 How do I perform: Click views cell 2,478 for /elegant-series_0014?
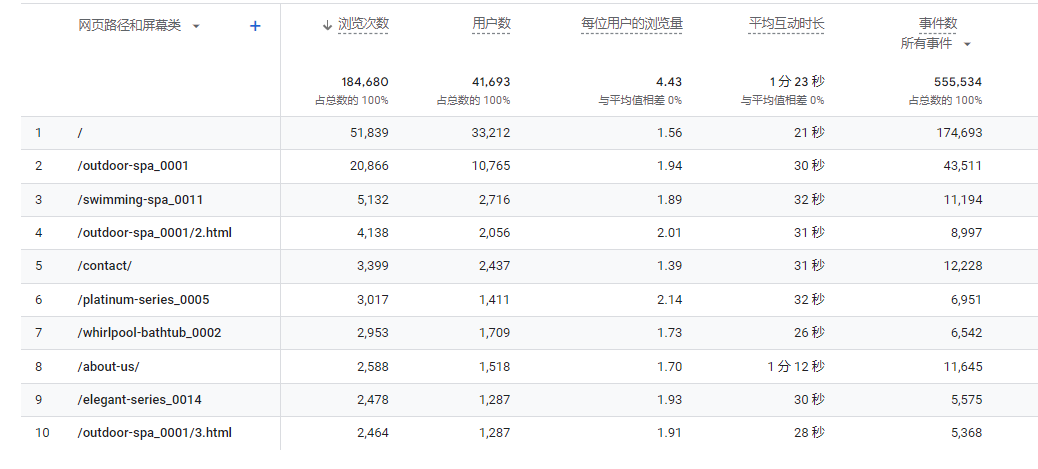pos(373,399)
